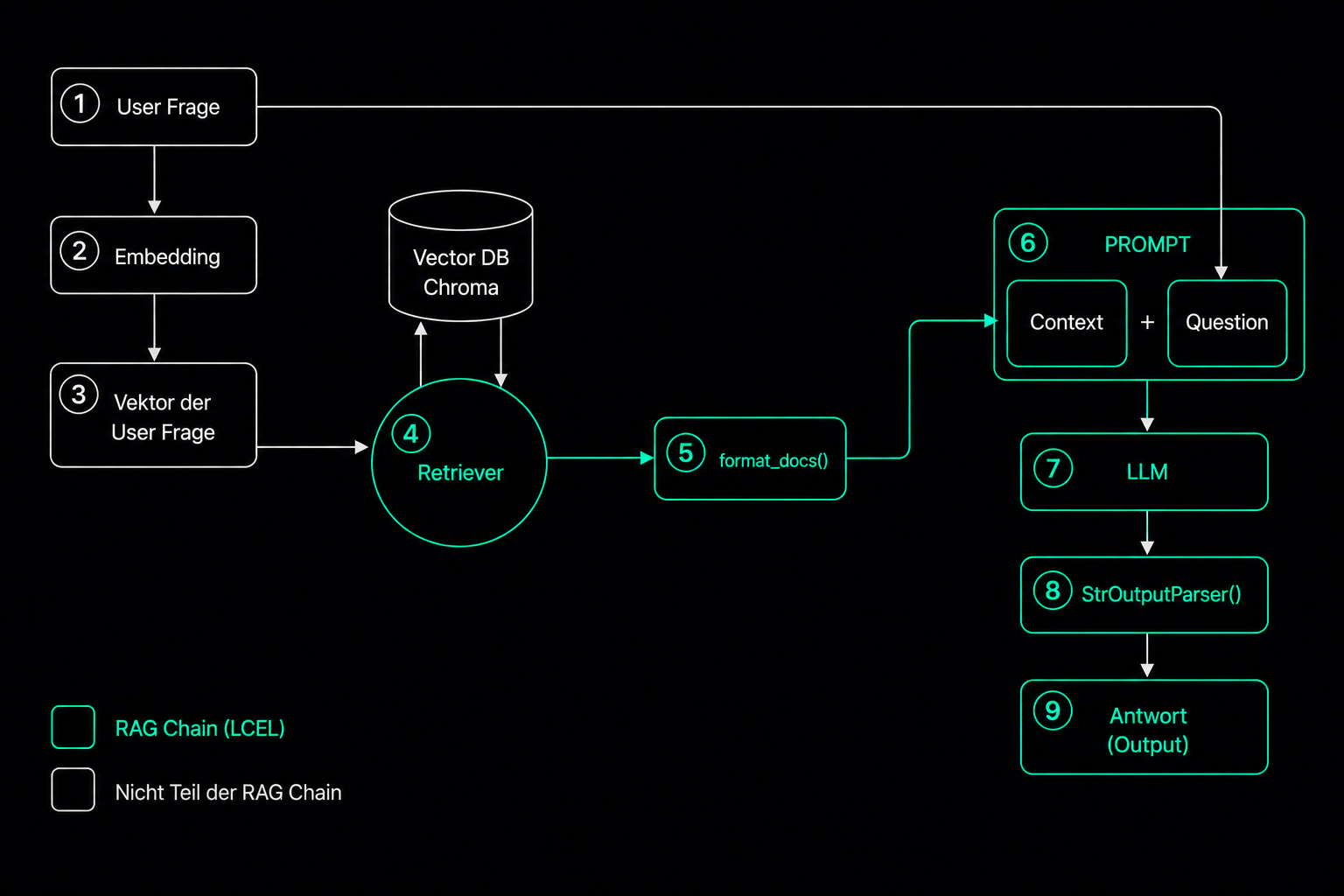Click the 'RAG Chain (LCEL)' legend text
Image resolution: width=1344 pixels, height=896 pixels.
(x=200, y=728)
